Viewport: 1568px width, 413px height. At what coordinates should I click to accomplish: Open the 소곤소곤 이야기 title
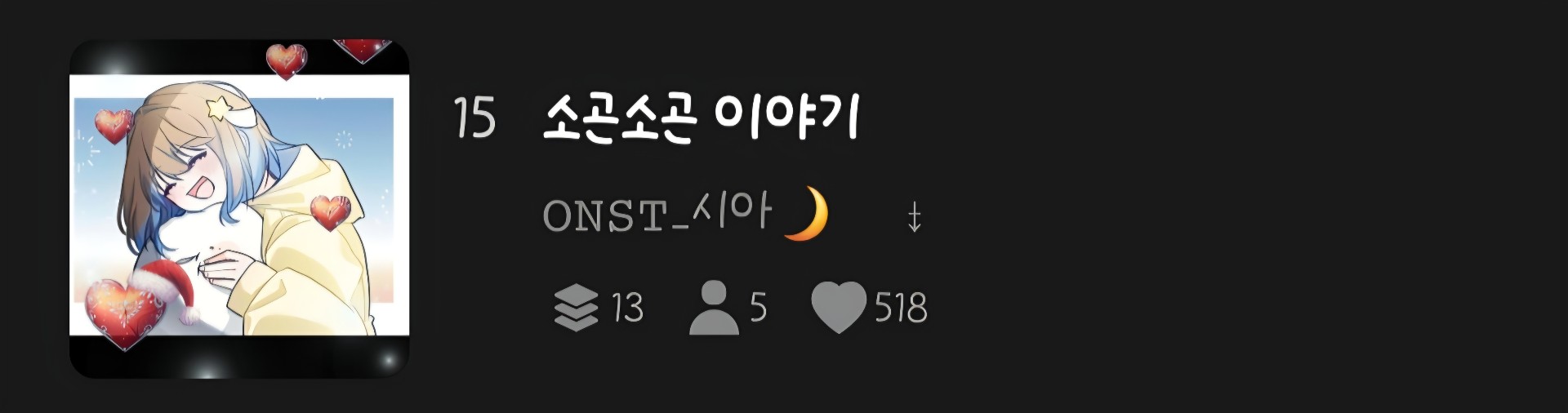pyautogui.click(x=701, y=119)
